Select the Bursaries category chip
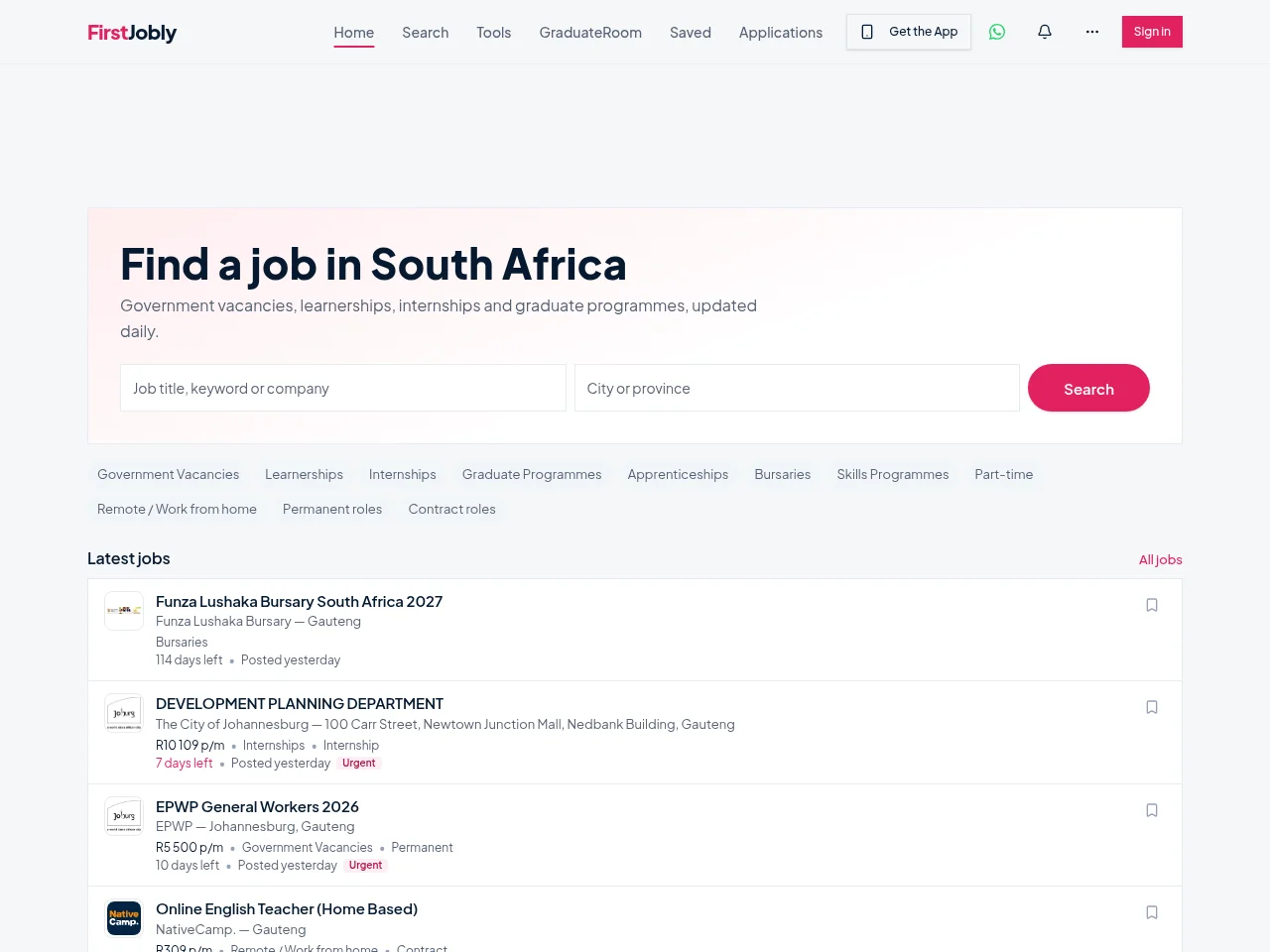 tap(783, 474)
